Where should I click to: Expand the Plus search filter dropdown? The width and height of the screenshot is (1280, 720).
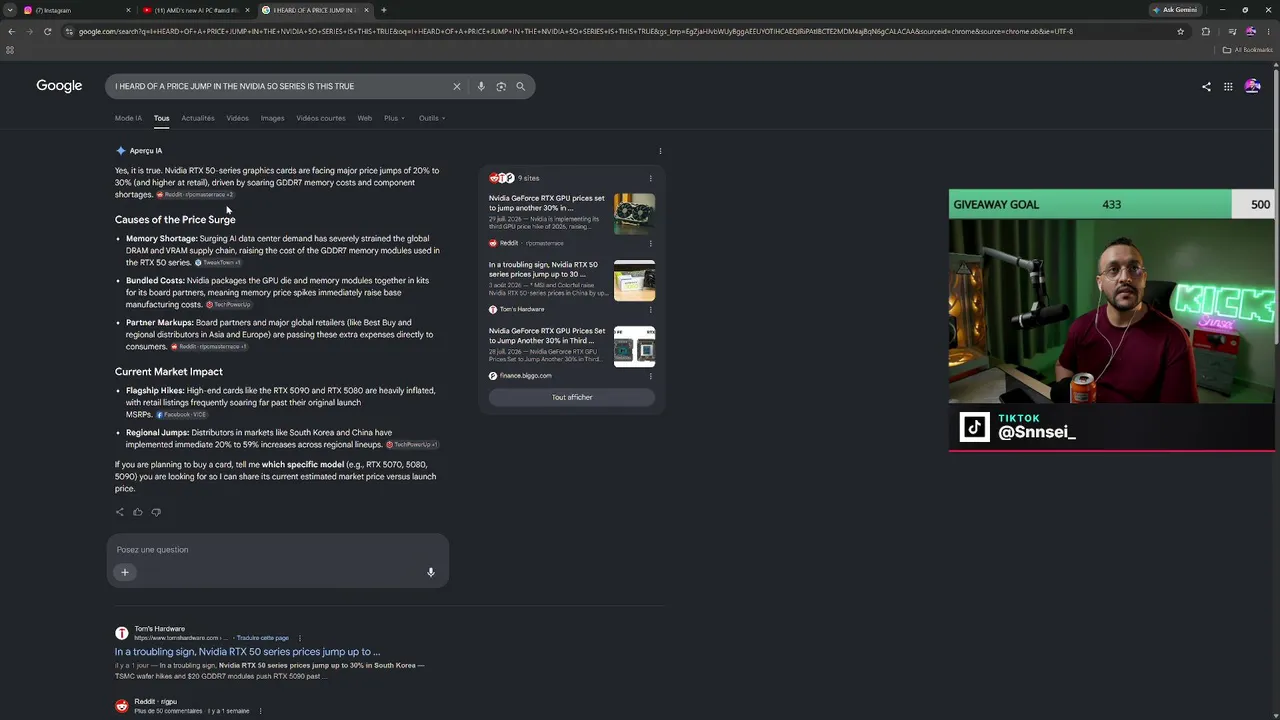coord(394,118)
